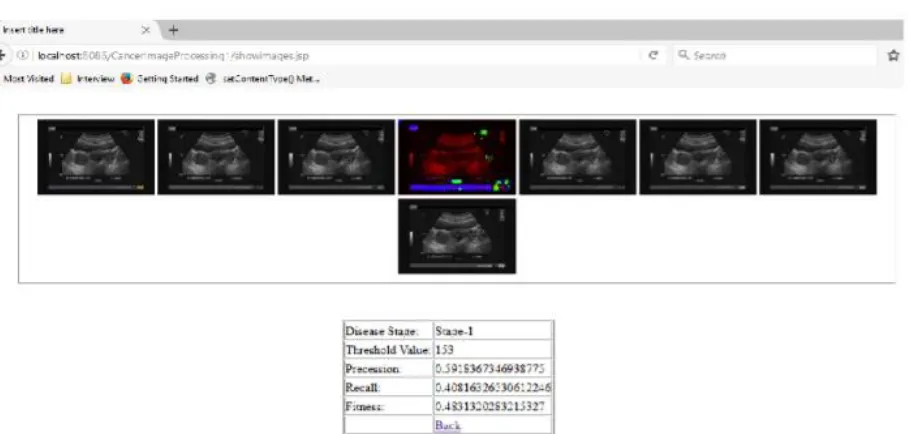The height and width of the screenshot is (434, 908).
Task: Bookmark this page with the star icon
Action: tap(894, 56)
